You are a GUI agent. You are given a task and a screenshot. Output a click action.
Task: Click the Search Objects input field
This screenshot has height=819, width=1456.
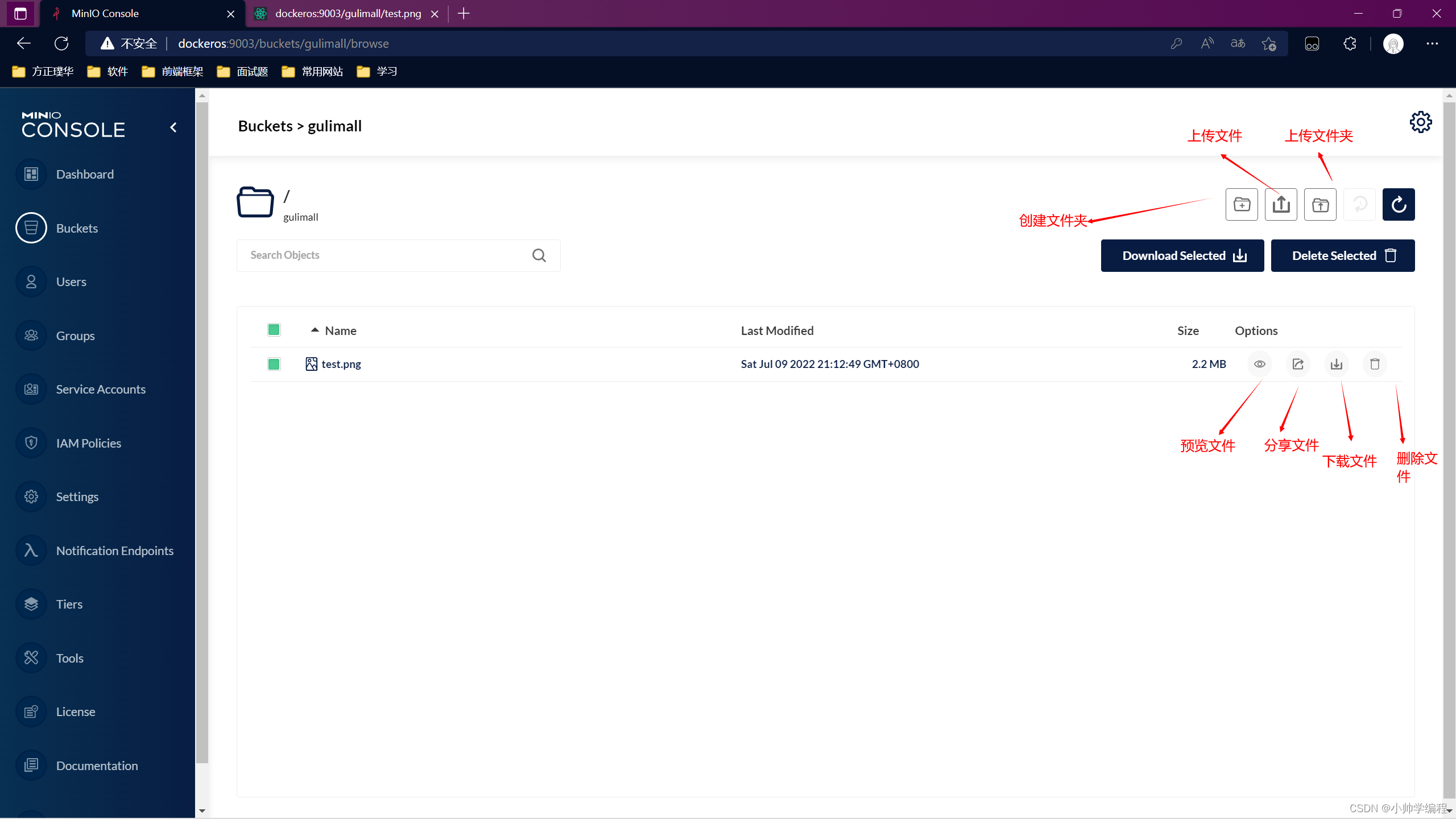[387, 255]
